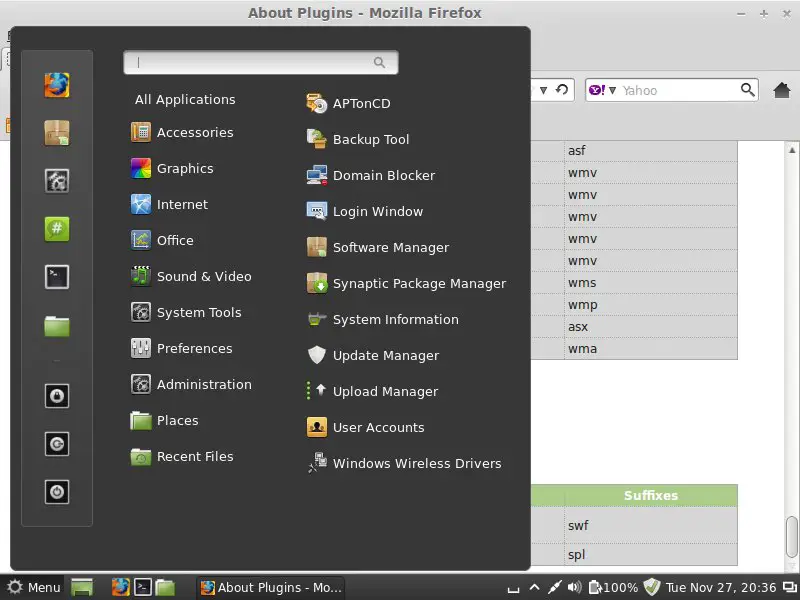The image size is (800, 600).
Task: Open Terminal from the favorites sidebar
Action: 57,277
